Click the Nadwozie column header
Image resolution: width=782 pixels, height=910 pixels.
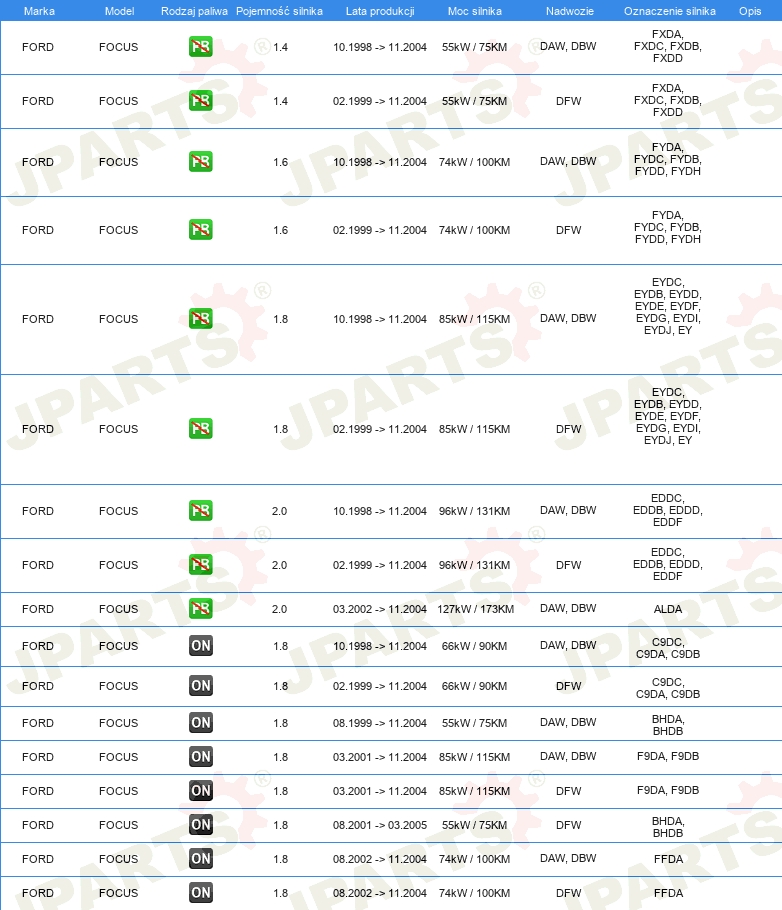point(570,11)
